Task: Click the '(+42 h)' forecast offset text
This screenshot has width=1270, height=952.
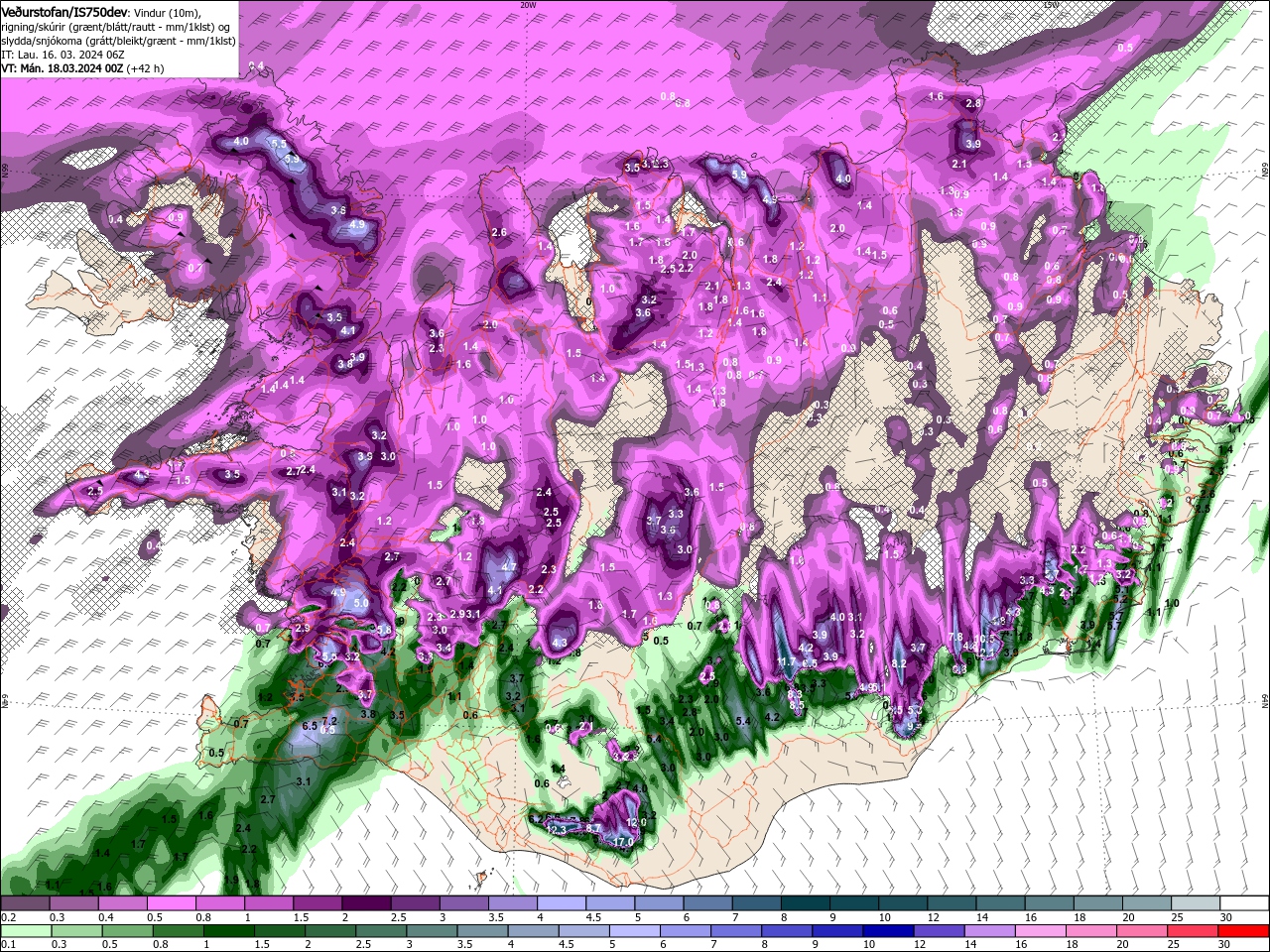Action: [145, 68]
